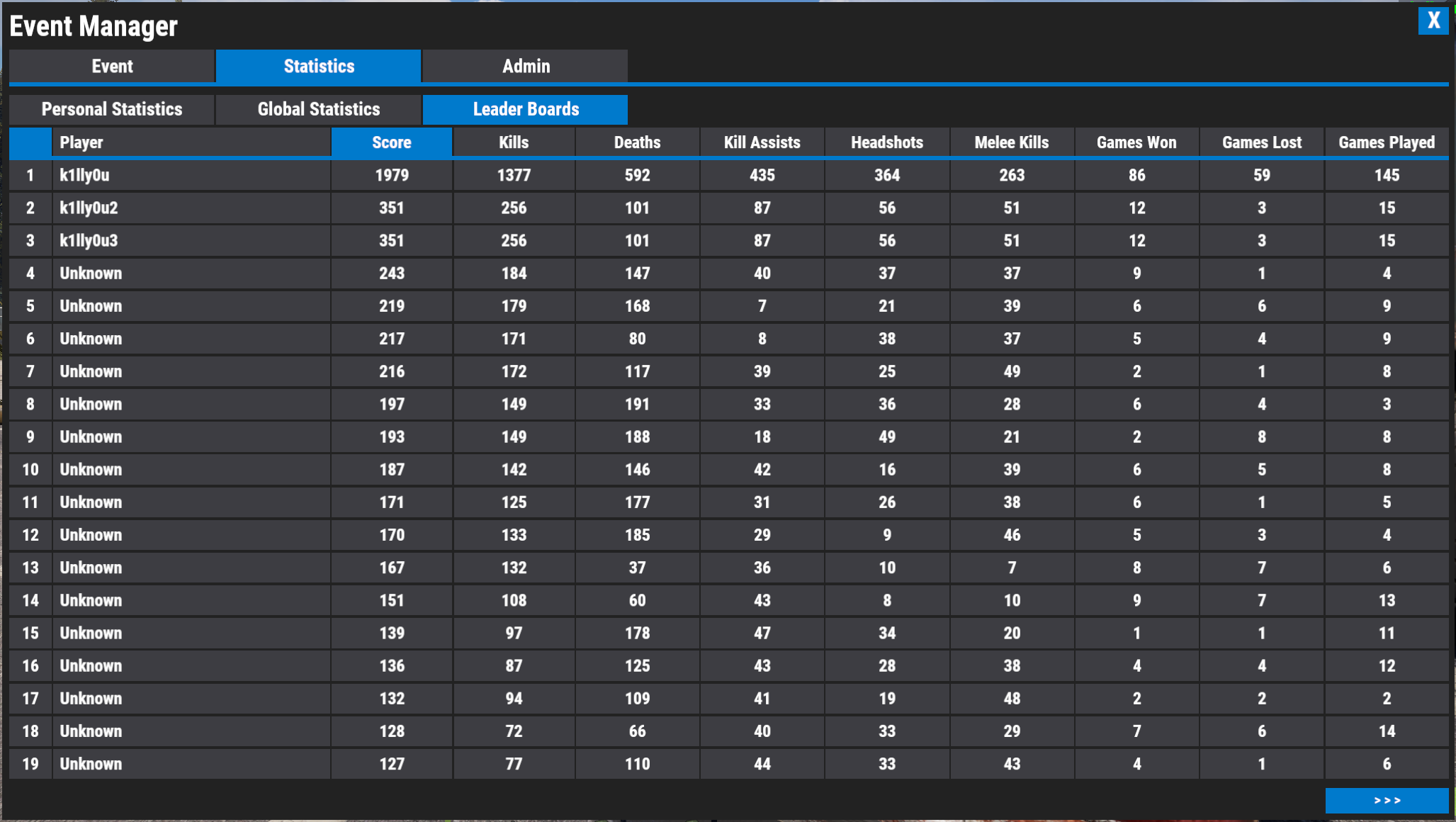Screen dimensions: 1456x822
Task: Sort by Games Played header
Action: [x=1387, y=142]
